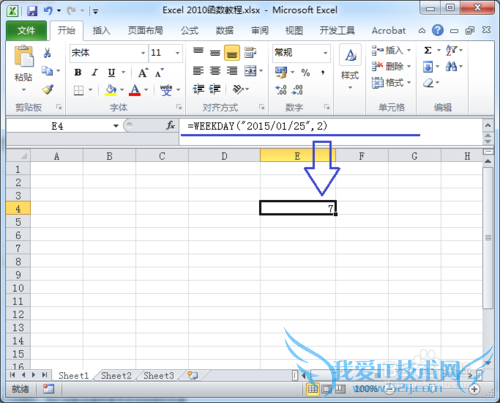
Task: Click the Insert Worksheet icon after Sheet3
Action: click(193, 375)
